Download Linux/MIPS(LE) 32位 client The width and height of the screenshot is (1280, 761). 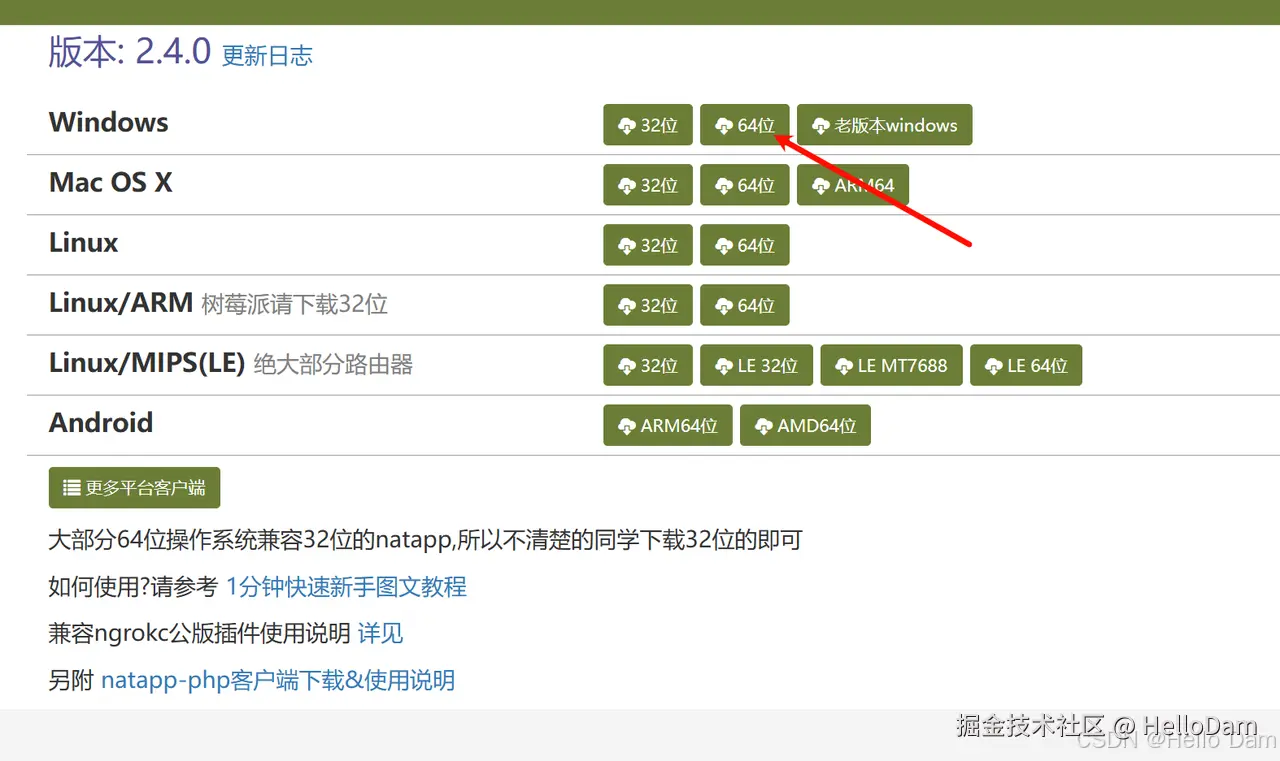[x=648, y=365]
